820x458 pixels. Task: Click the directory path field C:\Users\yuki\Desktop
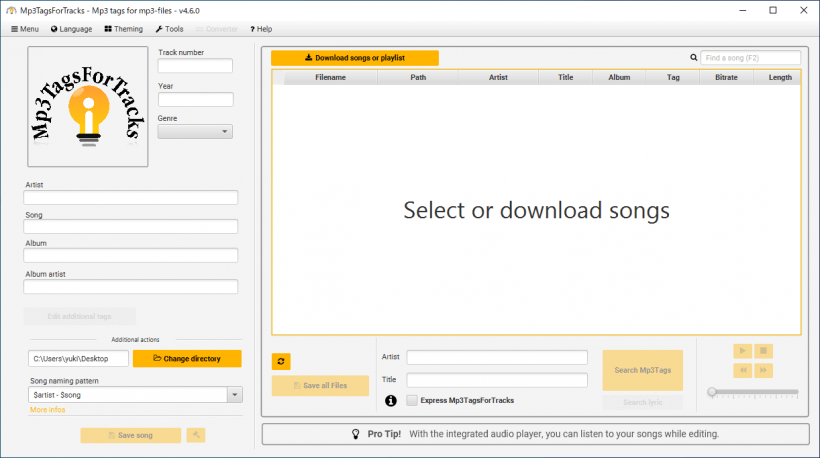[x=78, y=359]
